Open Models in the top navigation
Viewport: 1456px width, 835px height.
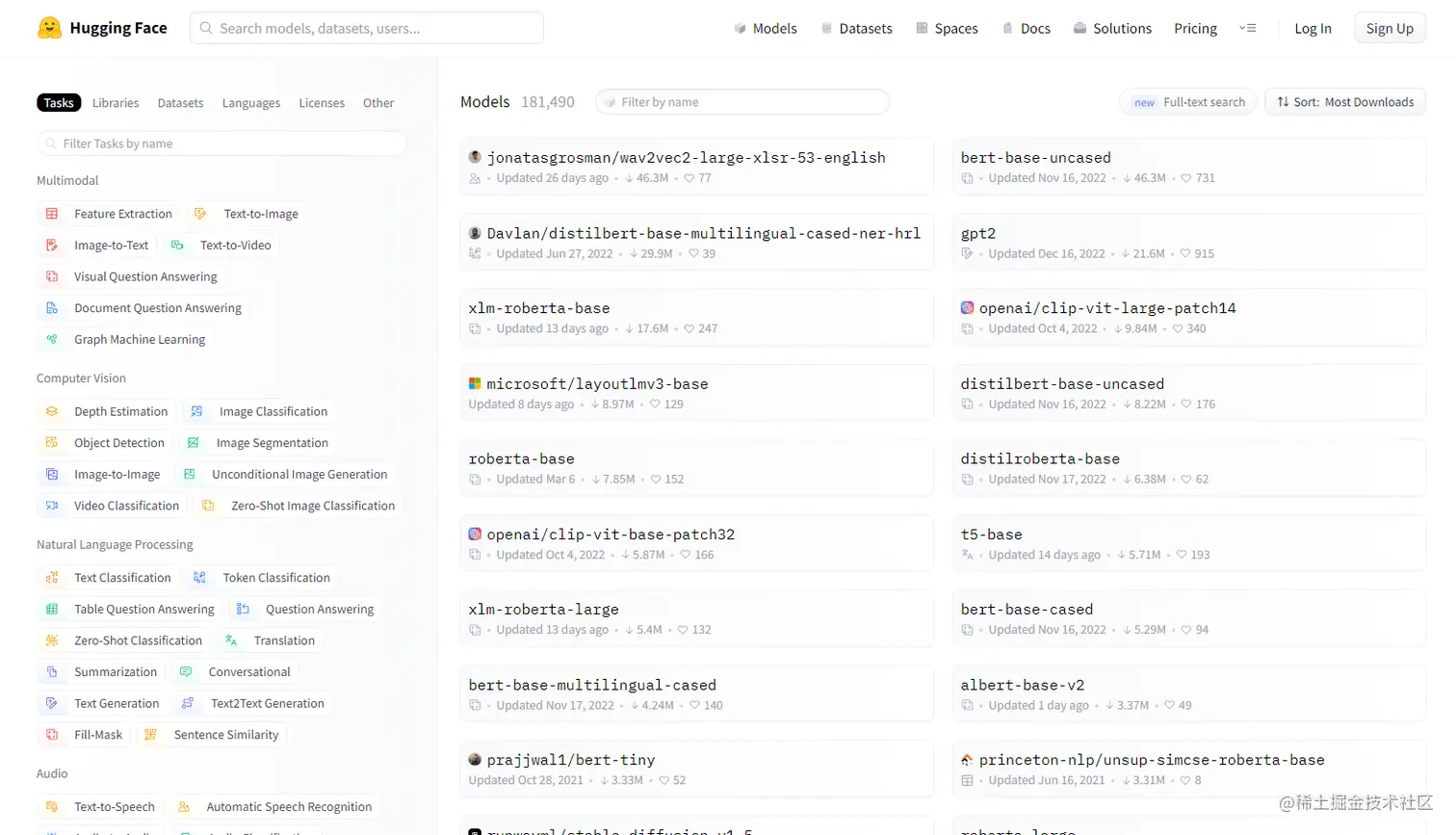766,28
